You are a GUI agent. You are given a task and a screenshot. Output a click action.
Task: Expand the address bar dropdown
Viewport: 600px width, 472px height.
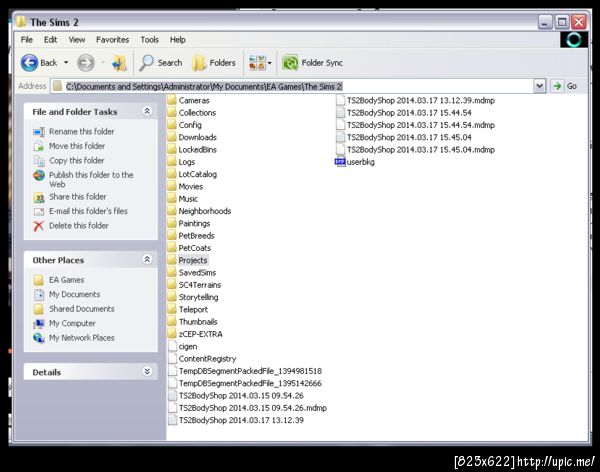pyautogui.click(x=540, y=86)
